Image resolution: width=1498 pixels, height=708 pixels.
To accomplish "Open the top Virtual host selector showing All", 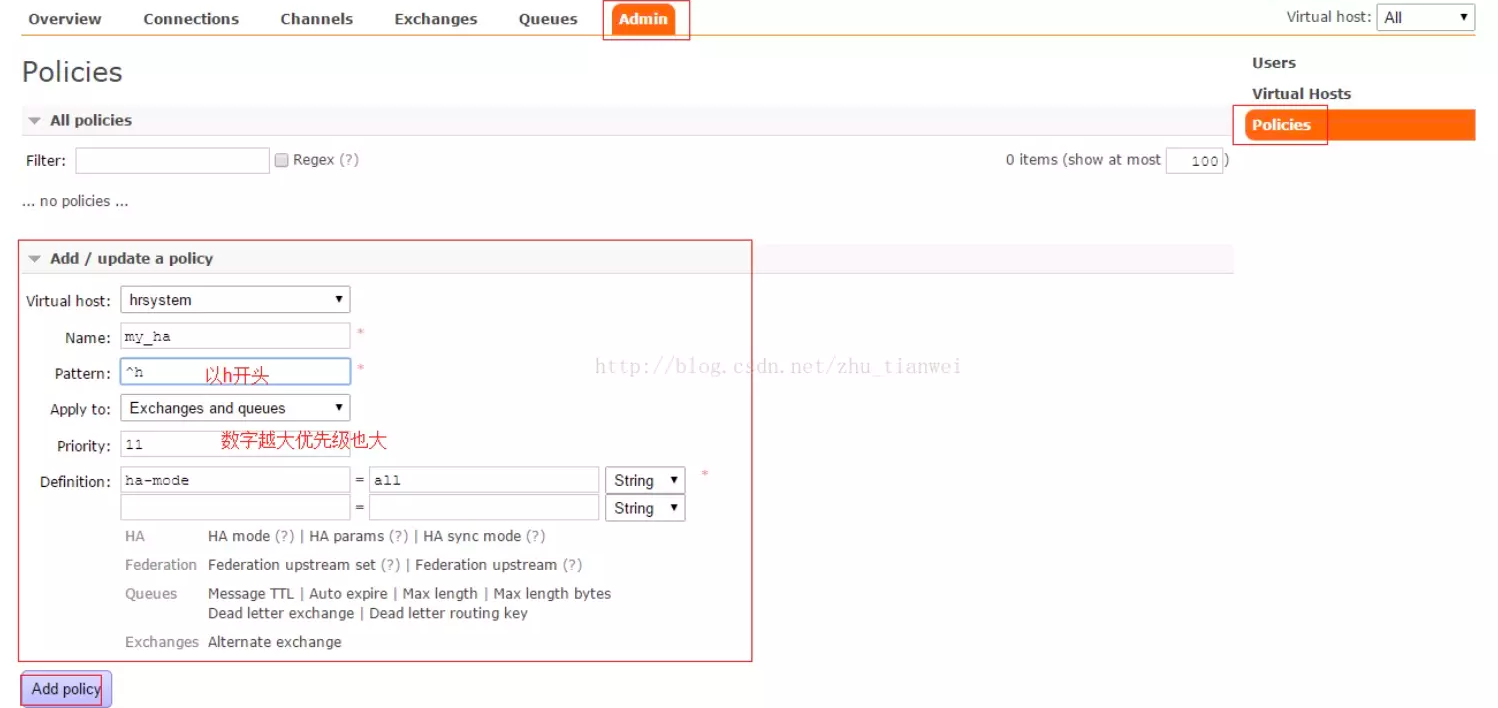I will (x=1425, y=17).
